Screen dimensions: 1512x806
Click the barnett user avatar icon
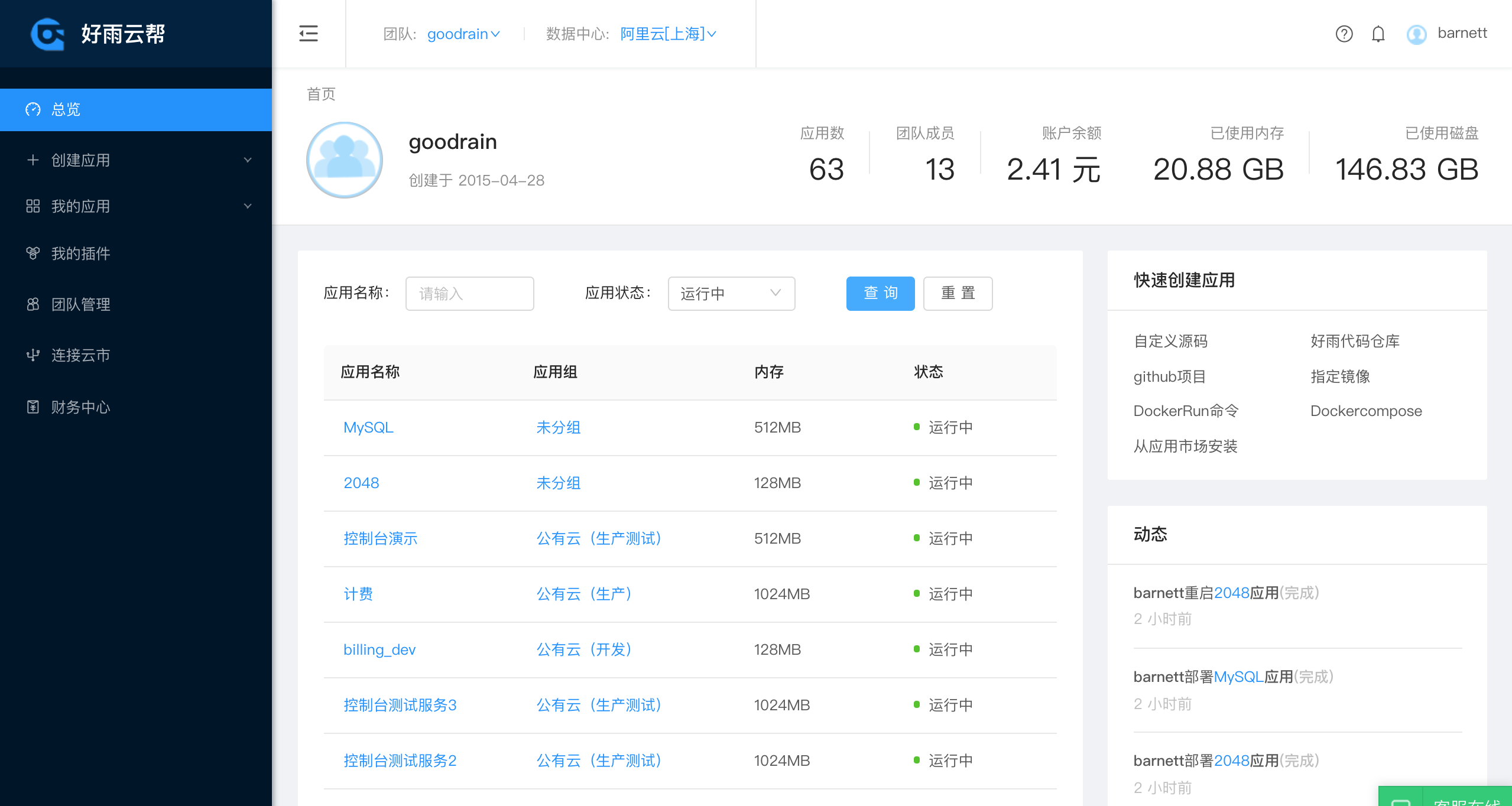pyautogui.click(x=1416, y=34)
